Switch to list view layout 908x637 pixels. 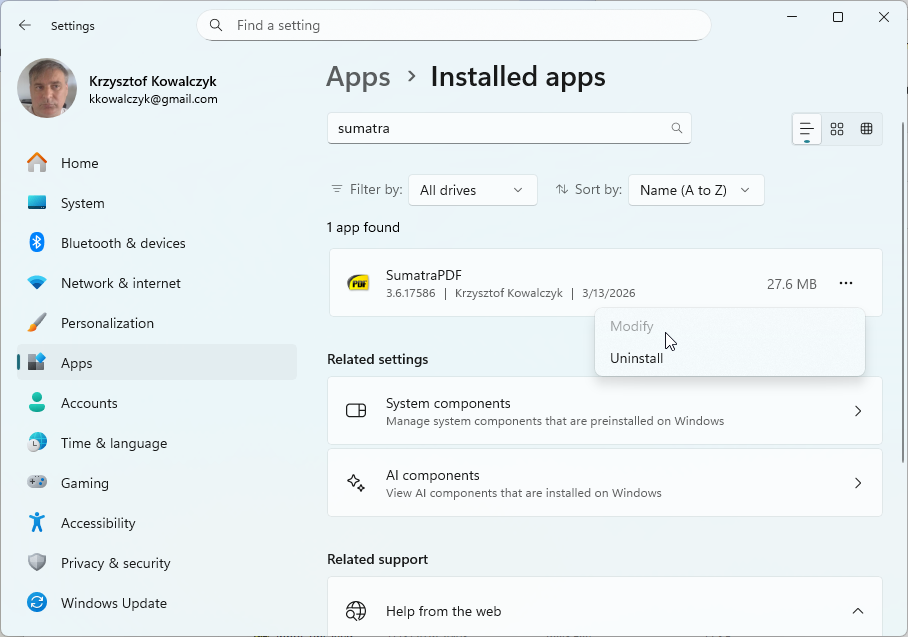(x=807, y=129)
